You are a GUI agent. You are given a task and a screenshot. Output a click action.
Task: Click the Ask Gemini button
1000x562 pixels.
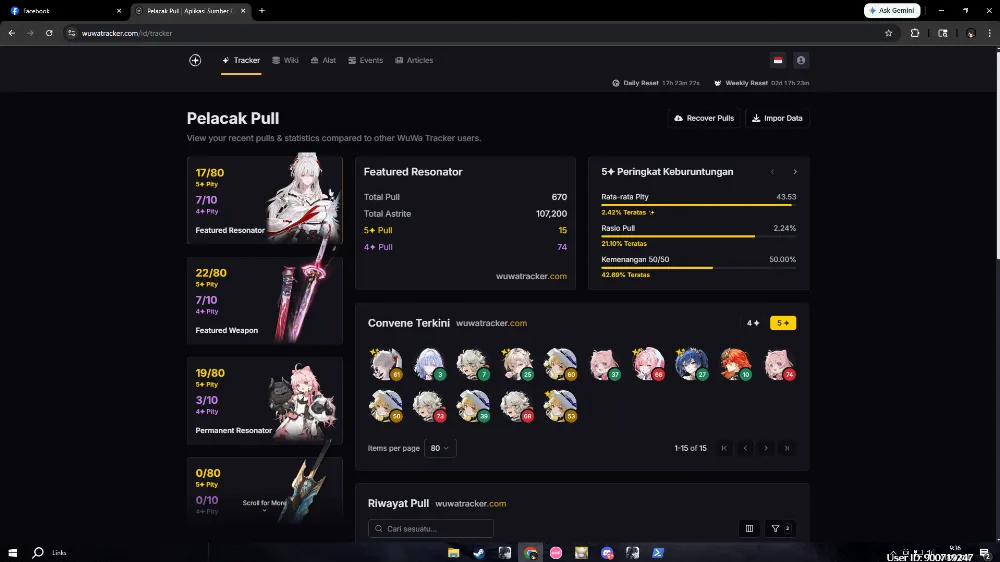tap(892, 11)
